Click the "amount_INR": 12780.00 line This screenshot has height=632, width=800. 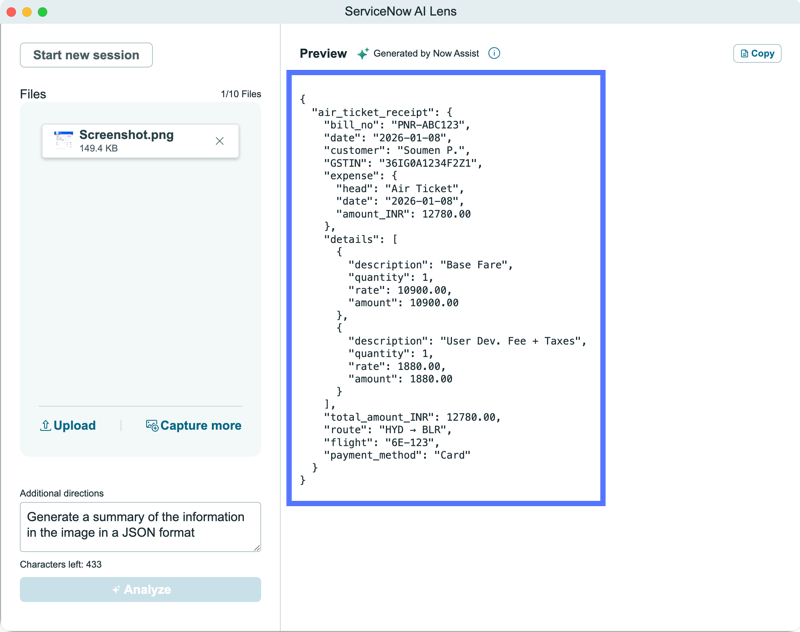403,214
